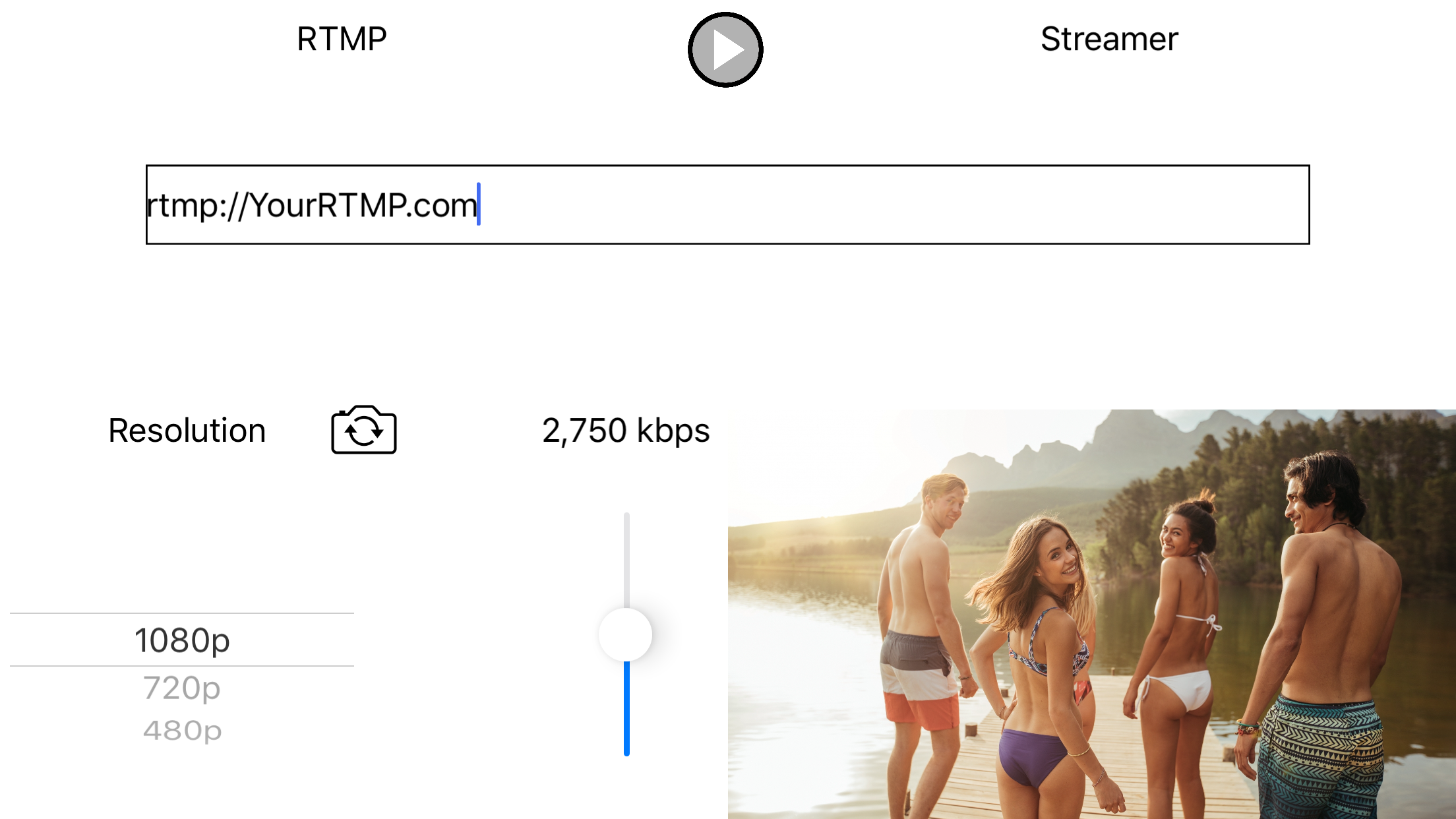Start the stream using the play control
This screenshot has height=819, width=1456.
coord(725,49)
